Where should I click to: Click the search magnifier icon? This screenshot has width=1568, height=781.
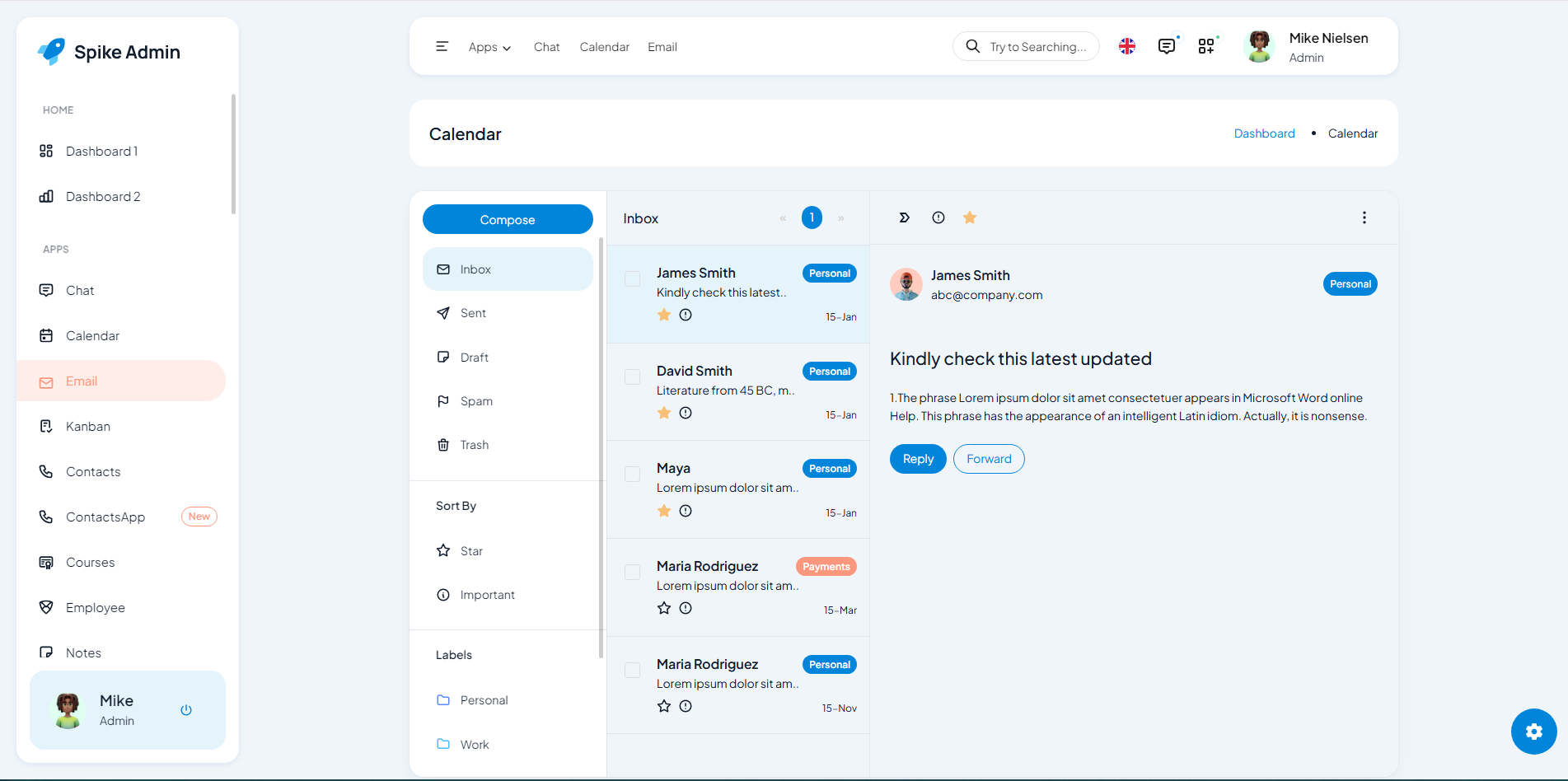(972, 46)
